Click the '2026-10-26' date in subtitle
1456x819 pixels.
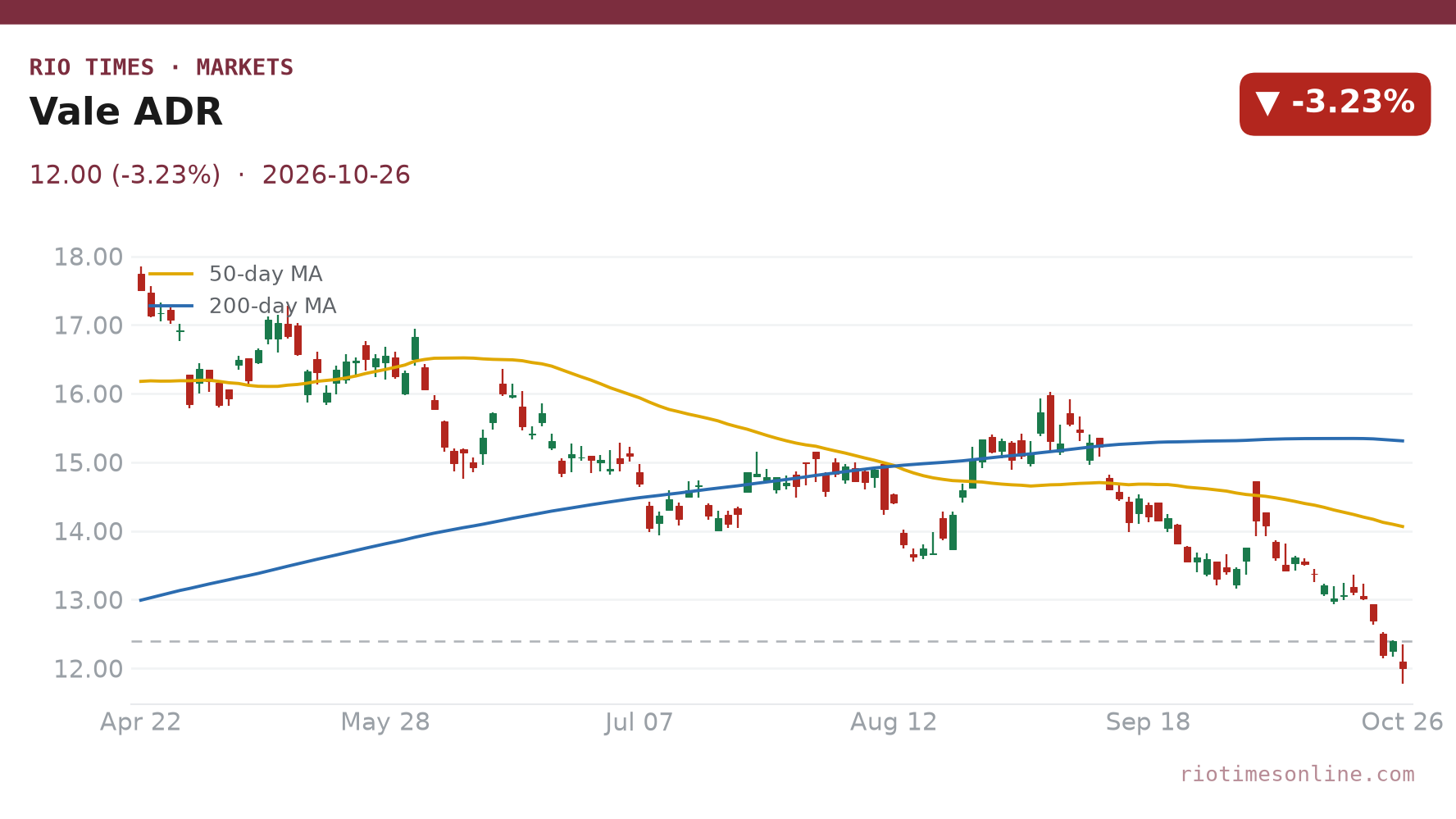pos(336,175)
